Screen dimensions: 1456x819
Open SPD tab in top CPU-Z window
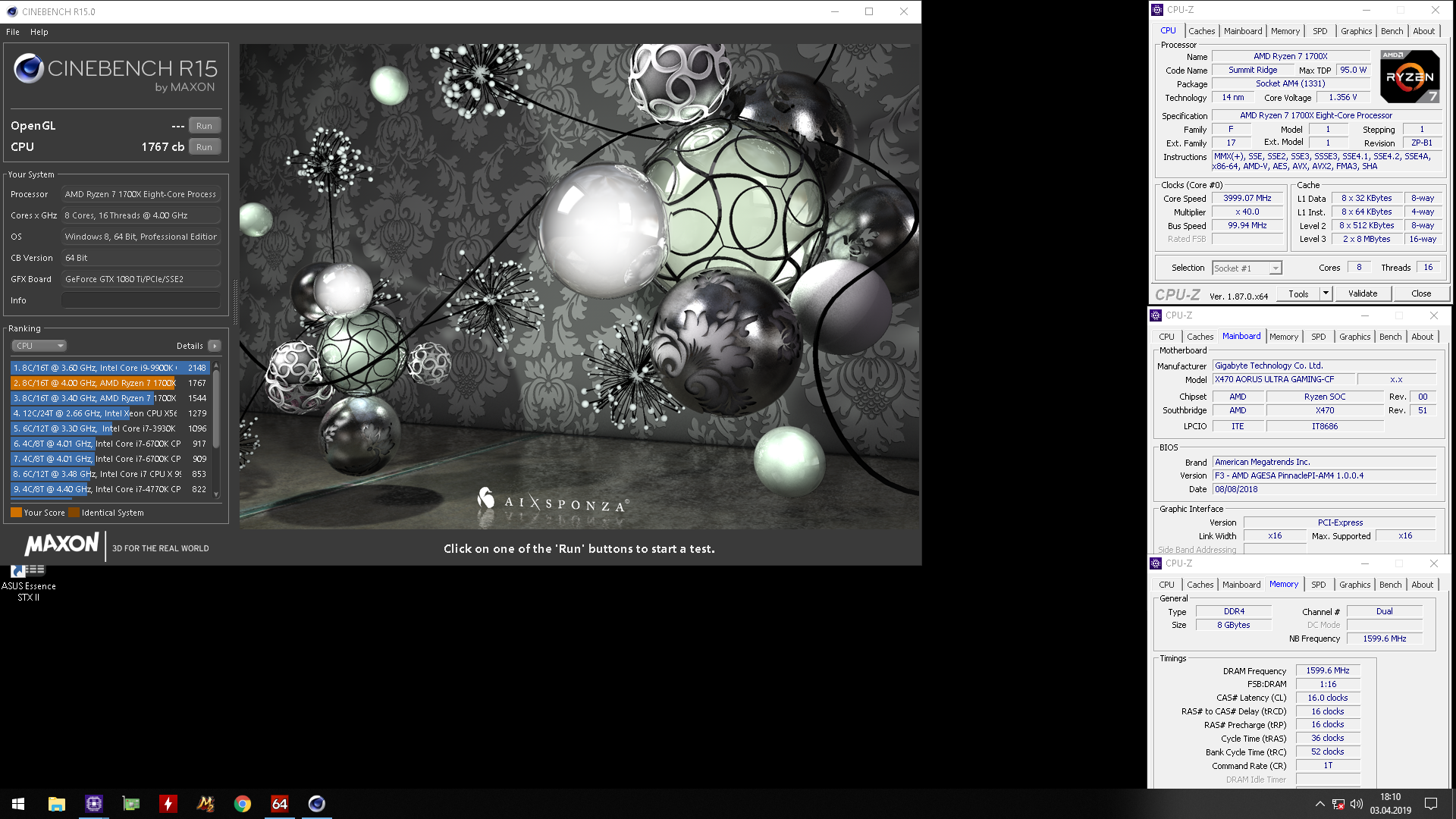tap(1320, 31)
